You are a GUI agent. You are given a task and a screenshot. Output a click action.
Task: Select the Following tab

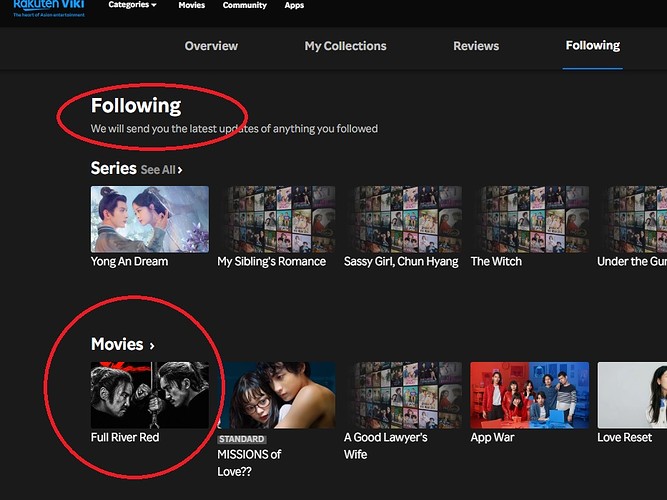coord(593,46)
